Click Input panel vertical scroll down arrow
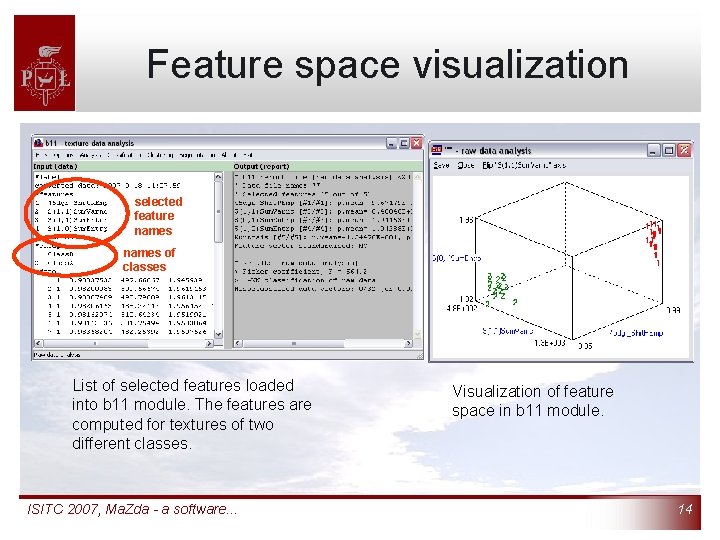This screenshot has height=540, width=720. [218, 334]
